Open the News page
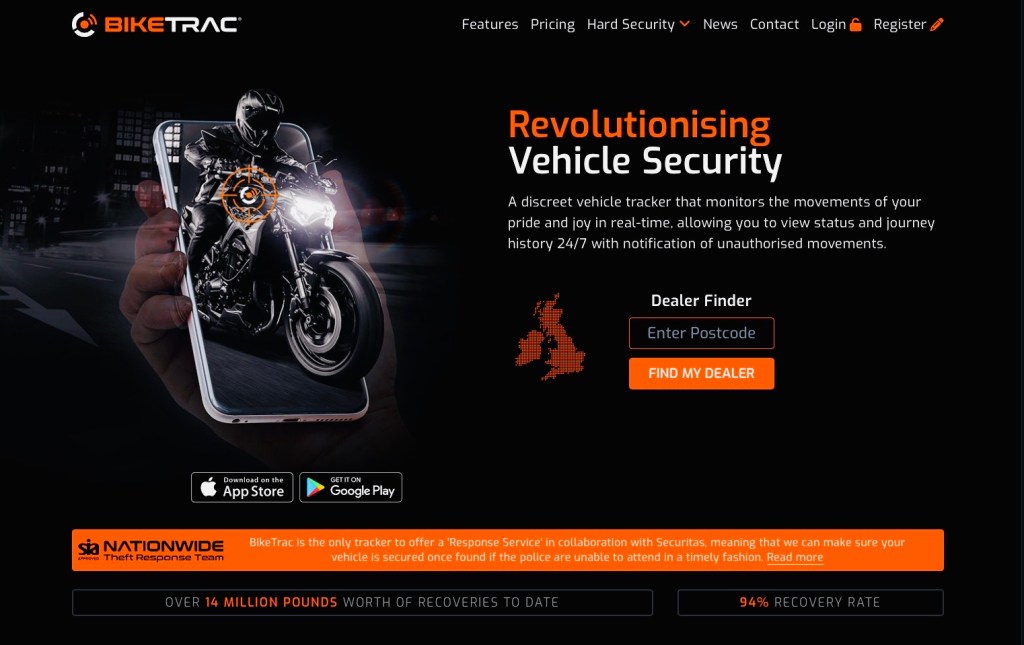This screenshot has height=645, width=1024. [x=720, y=24]
